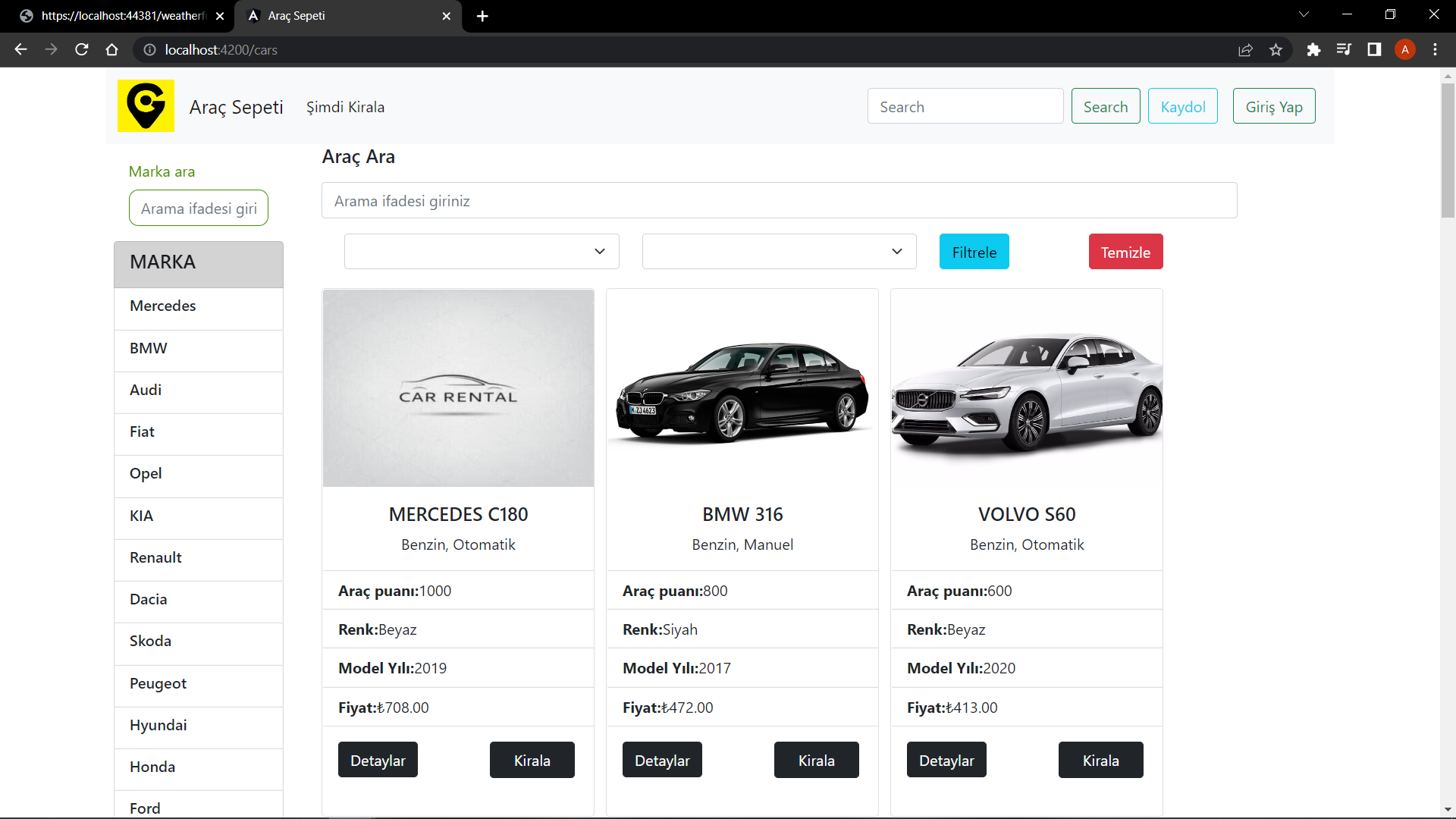Click the Araç Sepeti yellow logo icon
Image resolution: width=1456 pixels, height=819 pixels.
(146, 106)
